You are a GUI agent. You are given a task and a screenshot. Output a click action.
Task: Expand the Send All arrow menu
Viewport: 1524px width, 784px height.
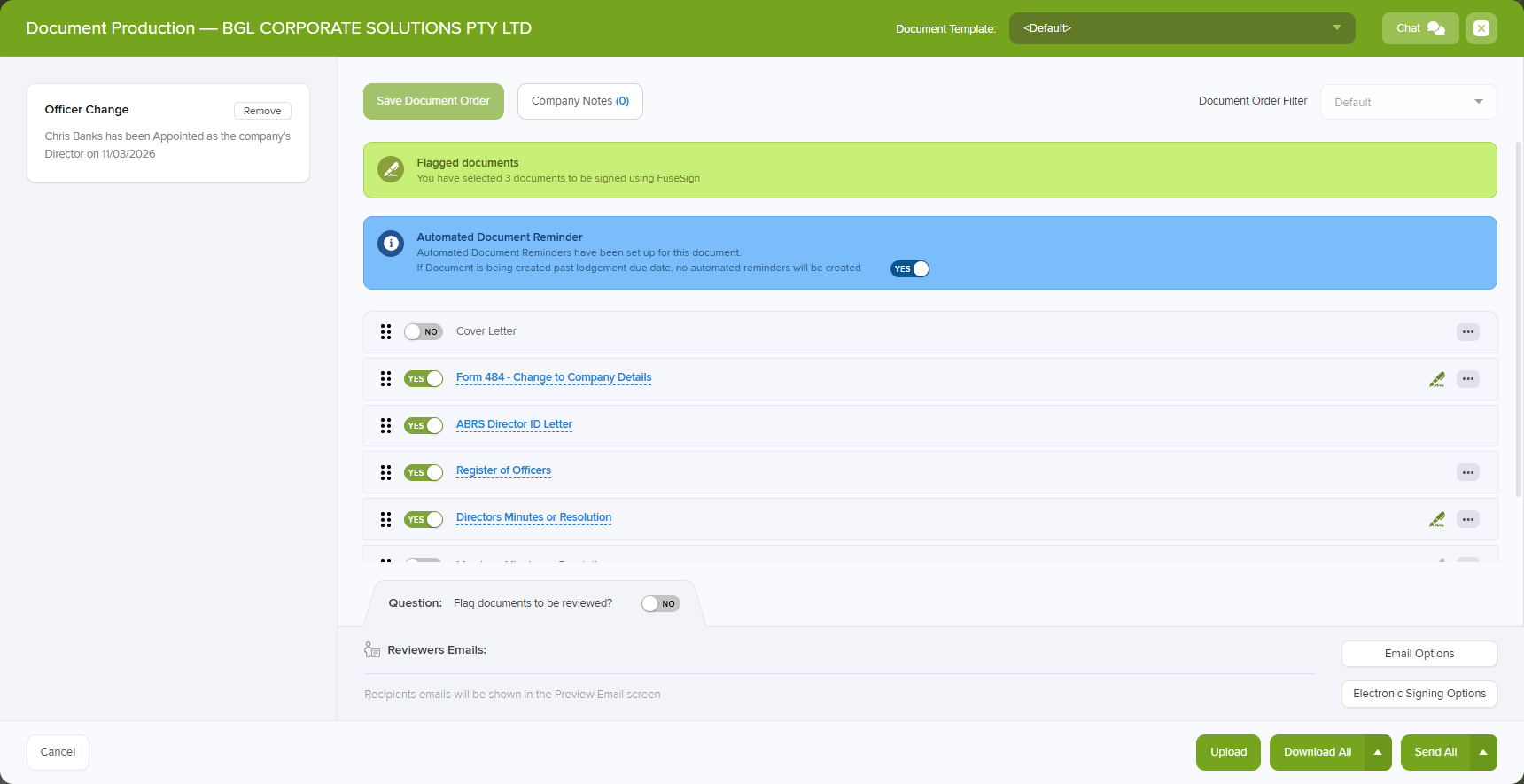coord(1483,752)
